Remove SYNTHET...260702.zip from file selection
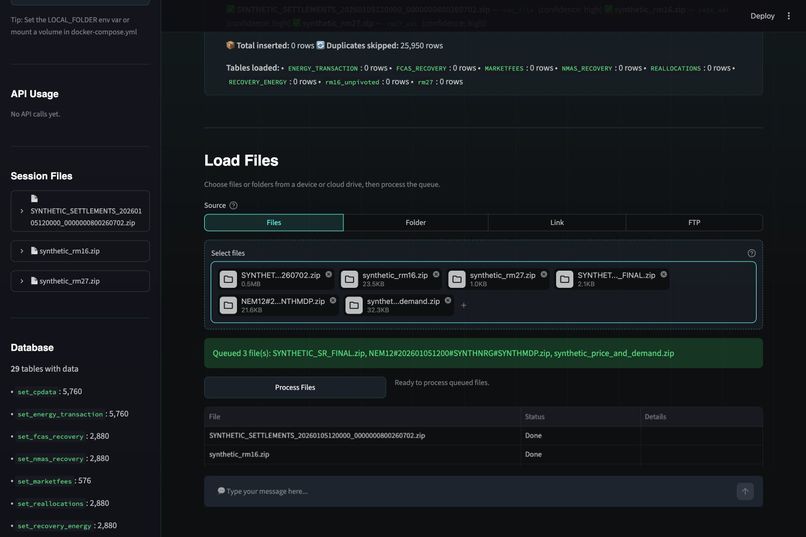This screenshot has height=537, width=806. tap(328, 274)
